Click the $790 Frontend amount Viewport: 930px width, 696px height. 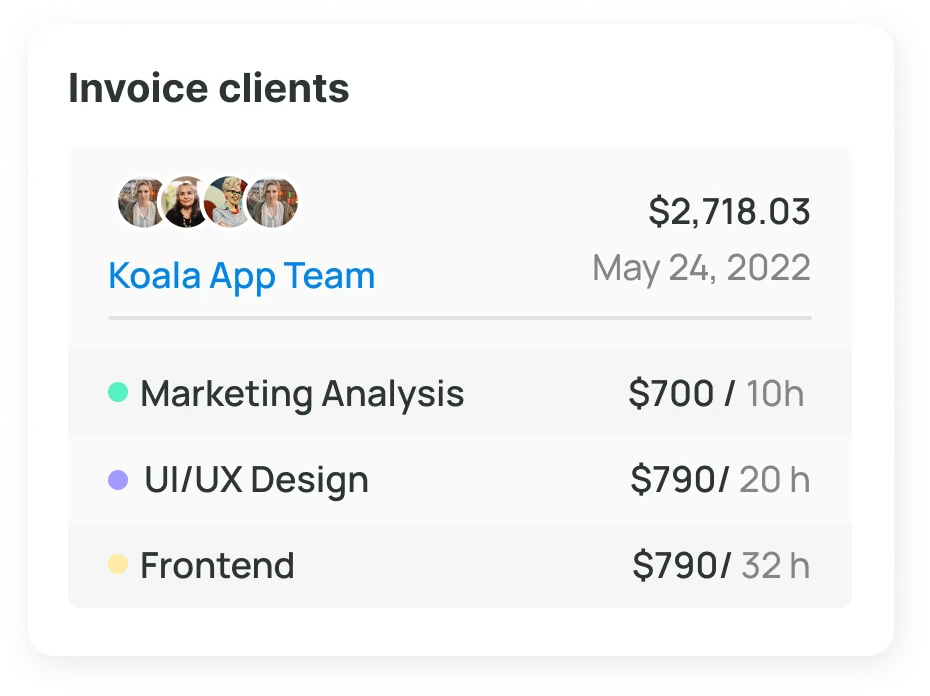pyautogui.click(x=675, y=565)
